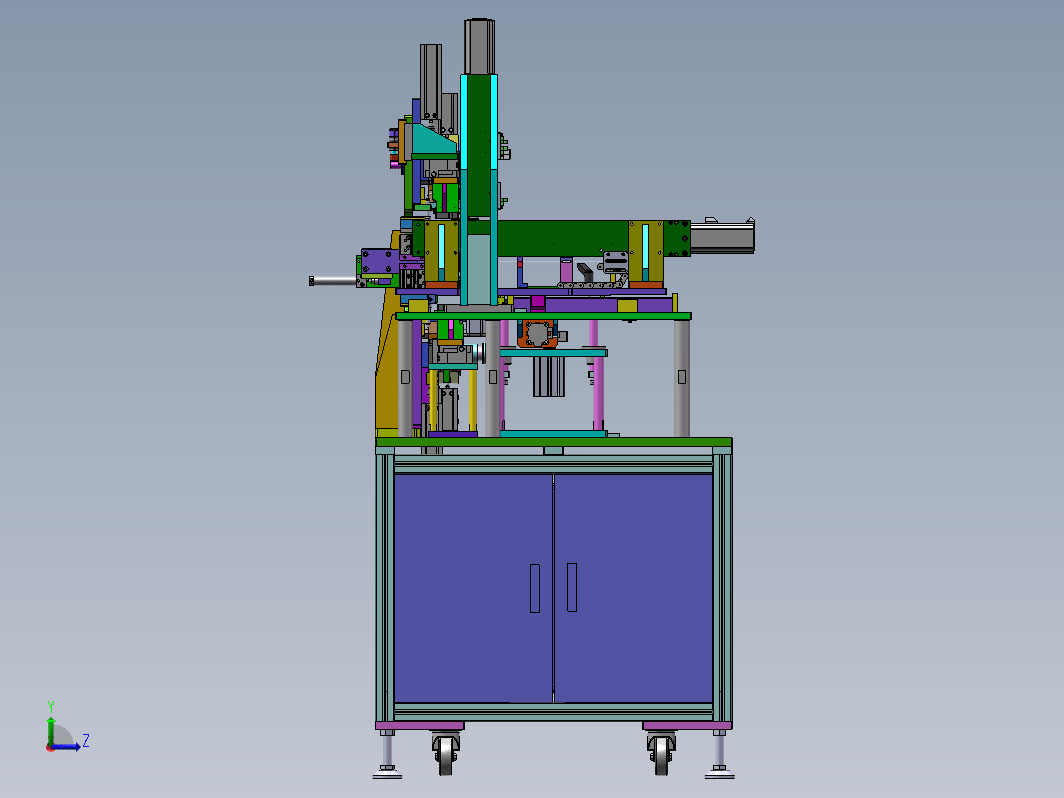The height and width of the screenshot is (798, 1064).
Task: Pick the horizontal dark green beam
Action: (x=563, y=238)
